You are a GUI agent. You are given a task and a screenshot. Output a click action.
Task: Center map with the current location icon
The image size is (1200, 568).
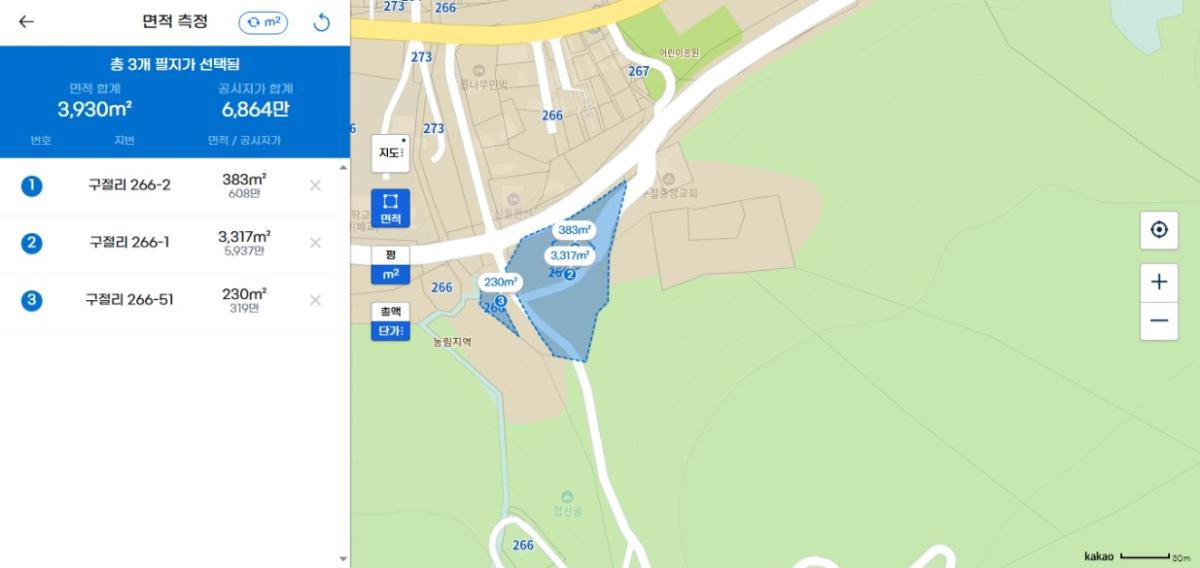click(1159, 230)
